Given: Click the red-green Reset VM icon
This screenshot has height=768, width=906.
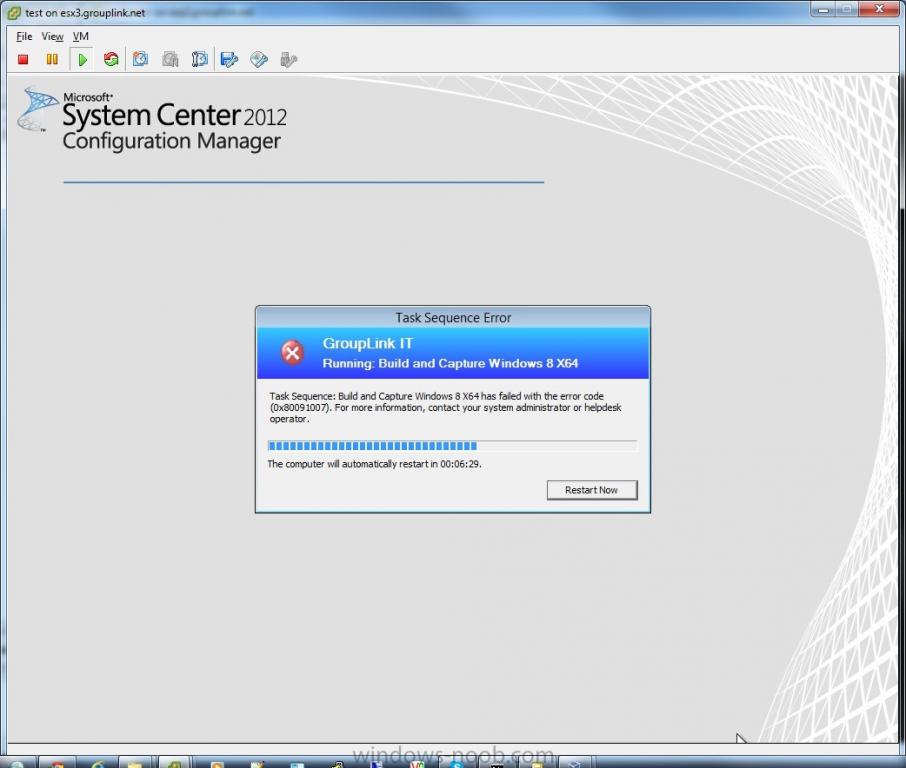Looking at the screenshot, I should 111,60.
